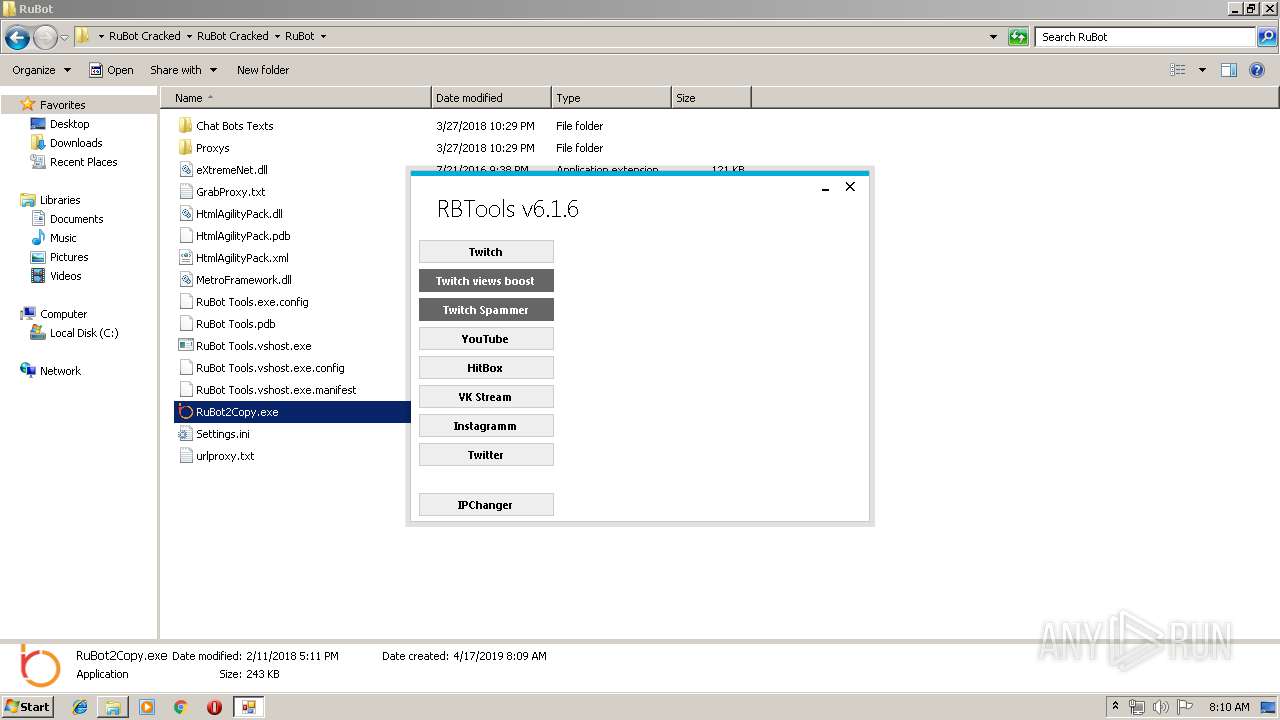1280x720 pixels.
Task: Launch IPChanger from RBTools
Action: coord(486,505)
